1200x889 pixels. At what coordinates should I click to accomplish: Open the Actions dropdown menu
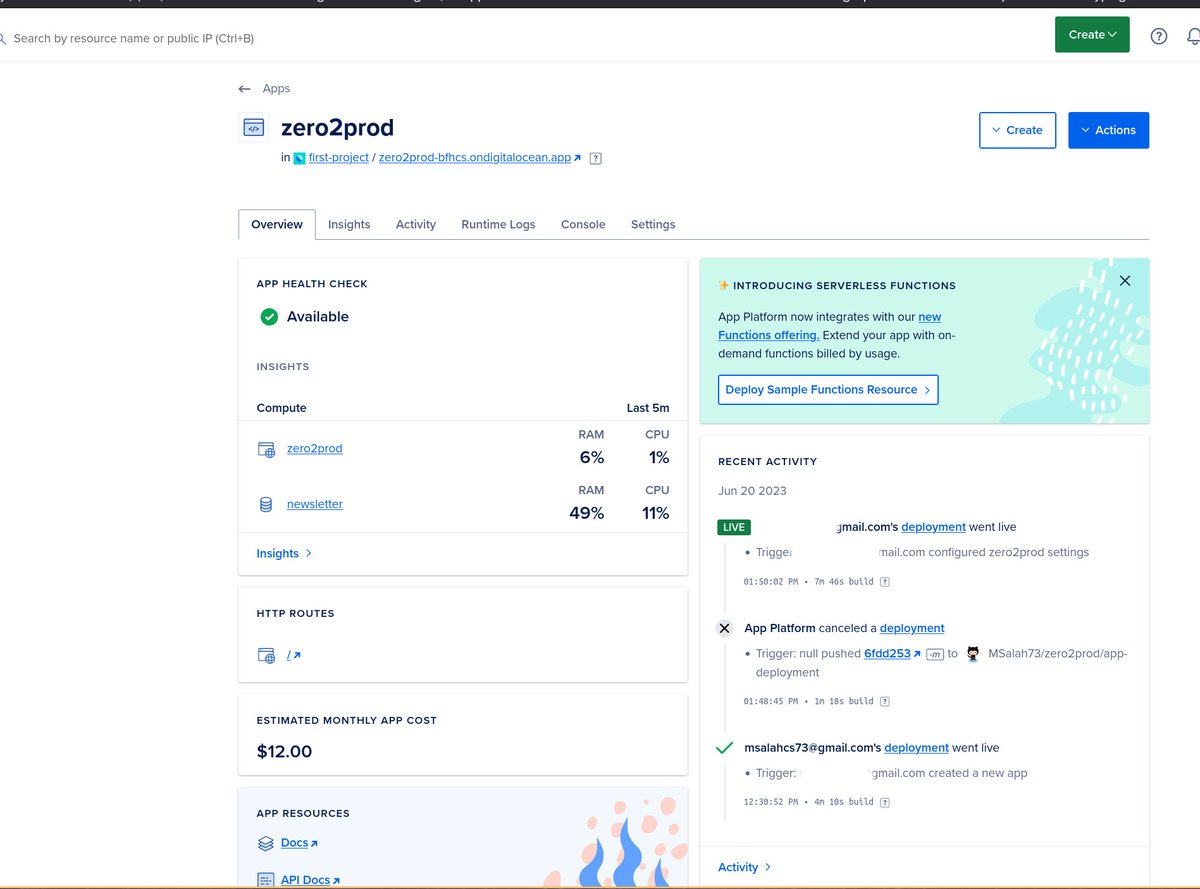pos(1108,130)
